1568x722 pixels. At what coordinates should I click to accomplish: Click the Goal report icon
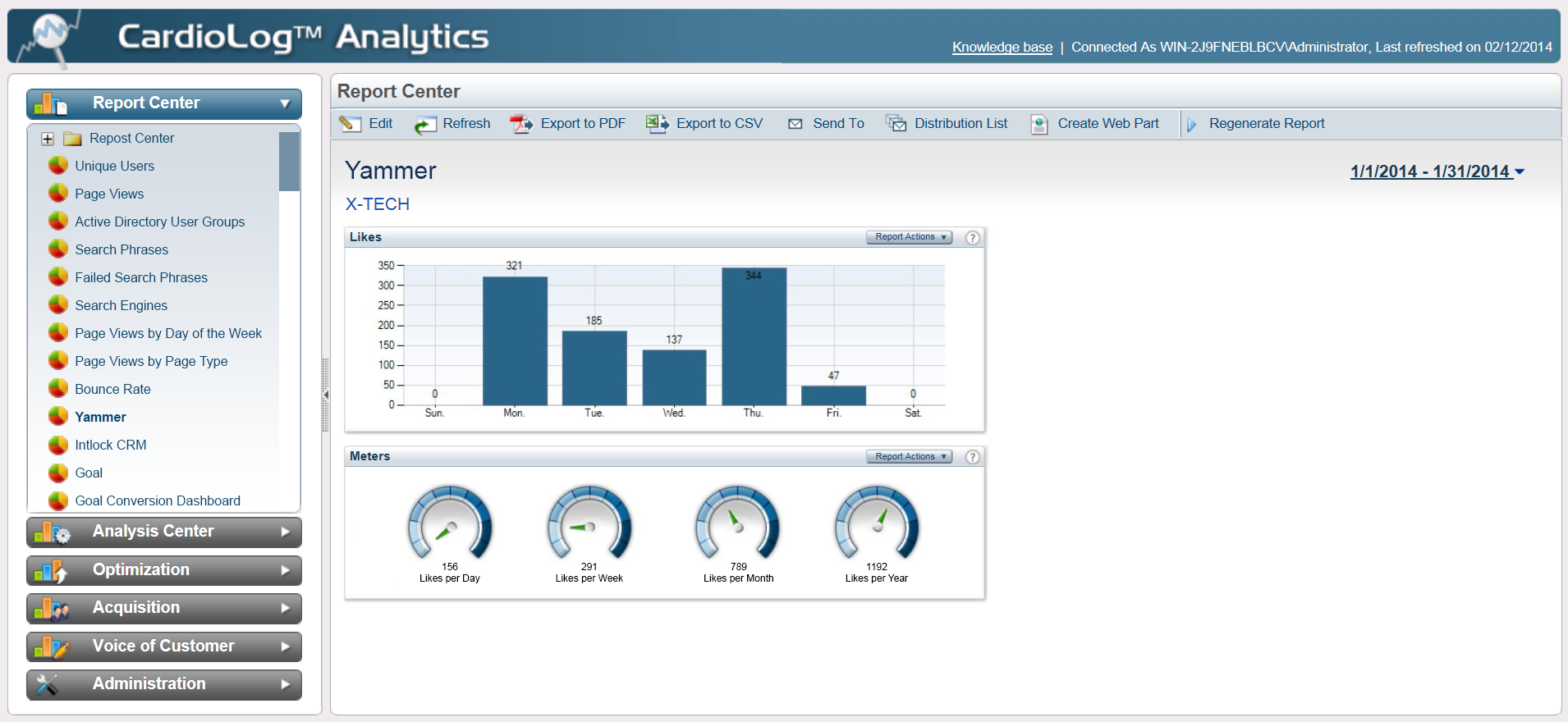tap(58, 473)
